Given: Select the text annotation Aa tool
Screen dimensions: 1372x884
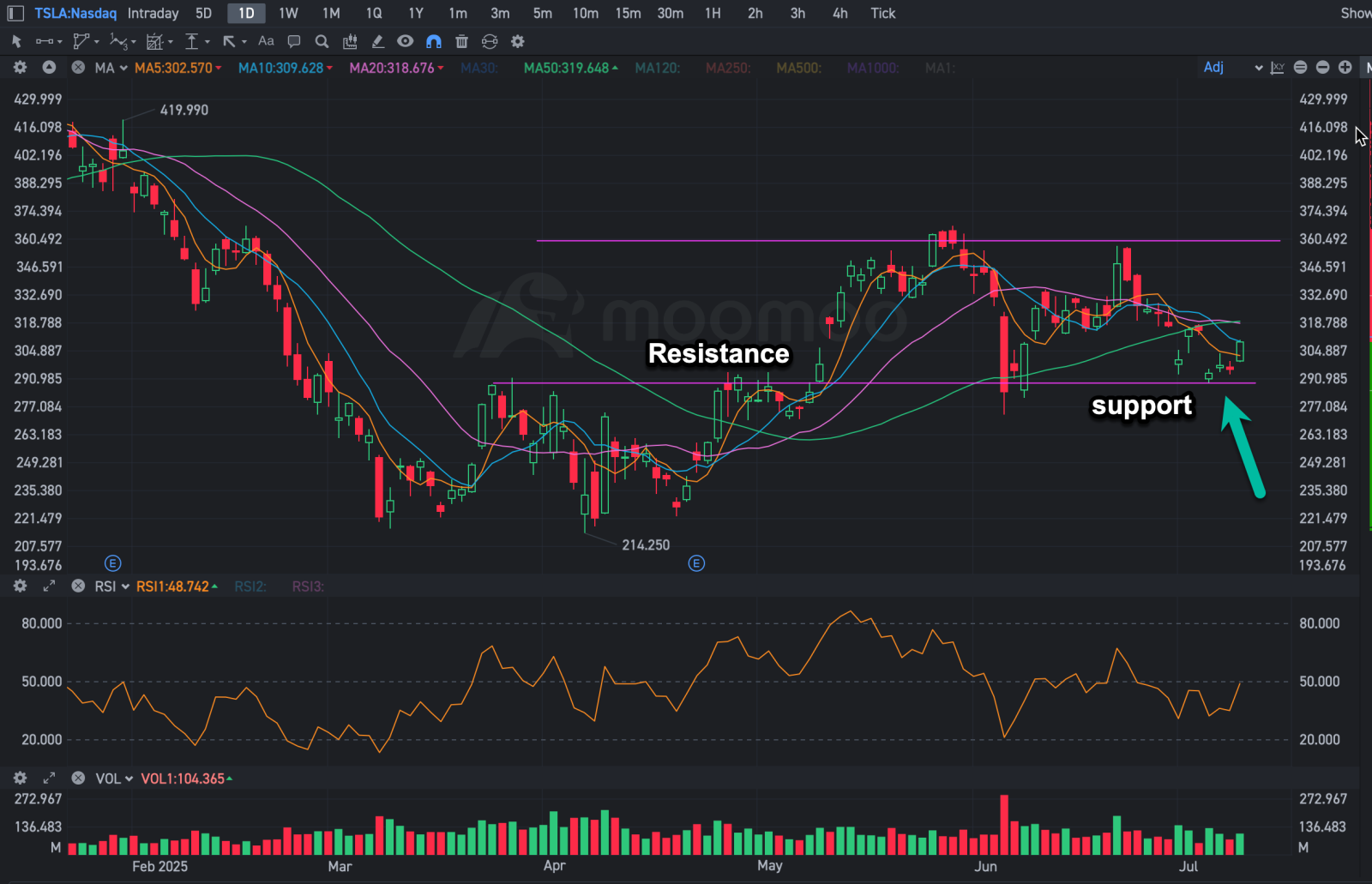Looking at the screenshot, I should [266, 41].
